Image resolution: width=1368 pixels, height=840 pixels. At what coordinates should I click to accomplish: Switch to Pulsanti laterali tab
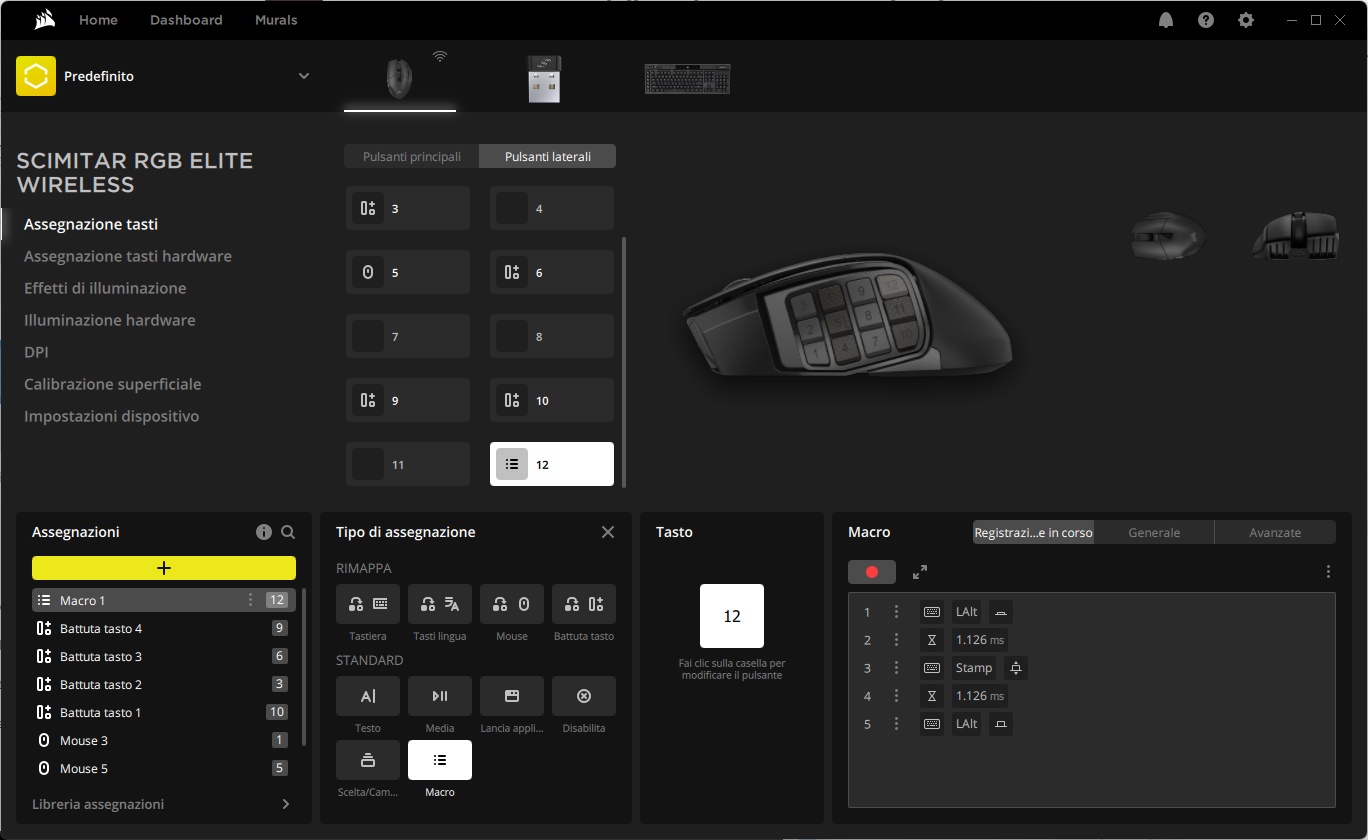click(x=548, y=156)
